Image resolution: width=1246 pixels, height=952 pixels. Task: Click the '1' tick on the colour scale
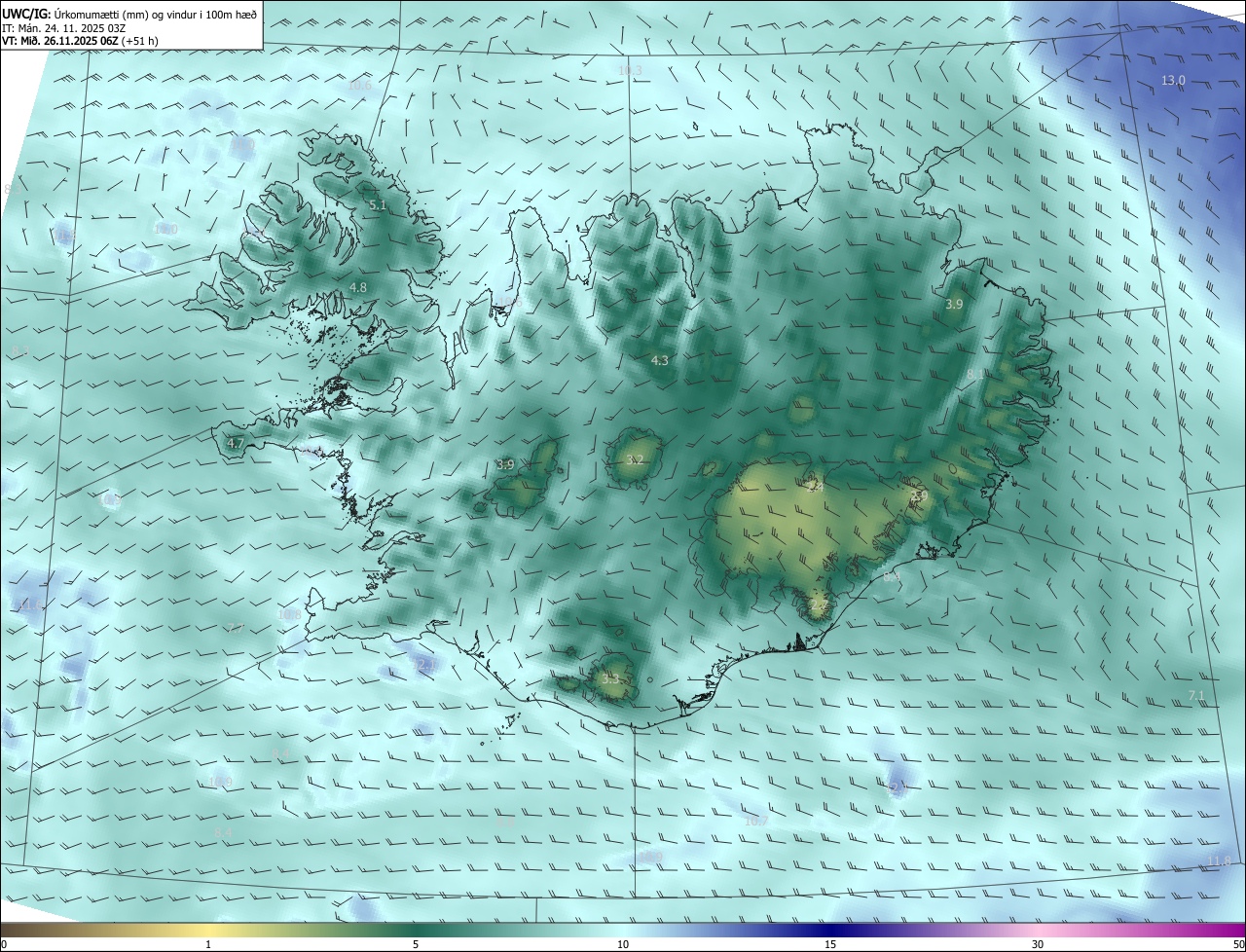point(208,944)
